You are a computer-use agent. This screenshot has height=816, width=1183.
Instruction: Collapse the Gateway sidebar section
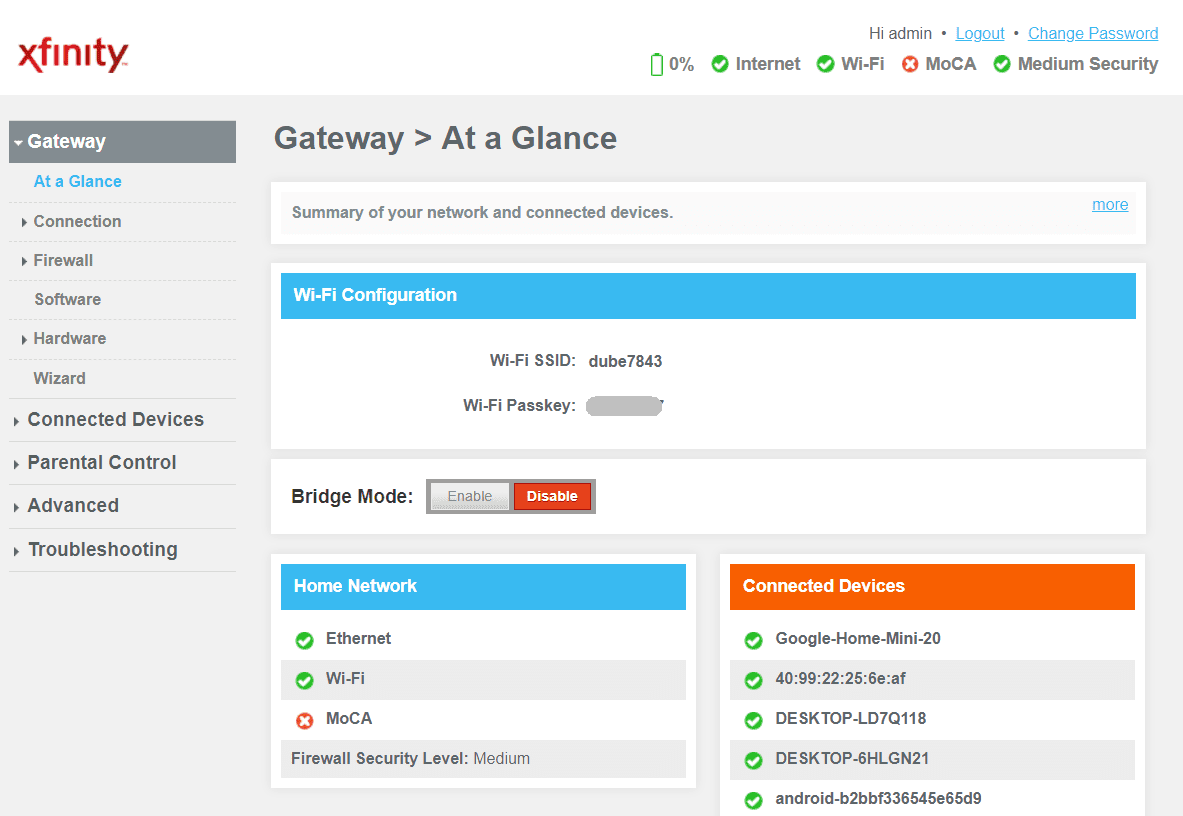coord(66,142)
